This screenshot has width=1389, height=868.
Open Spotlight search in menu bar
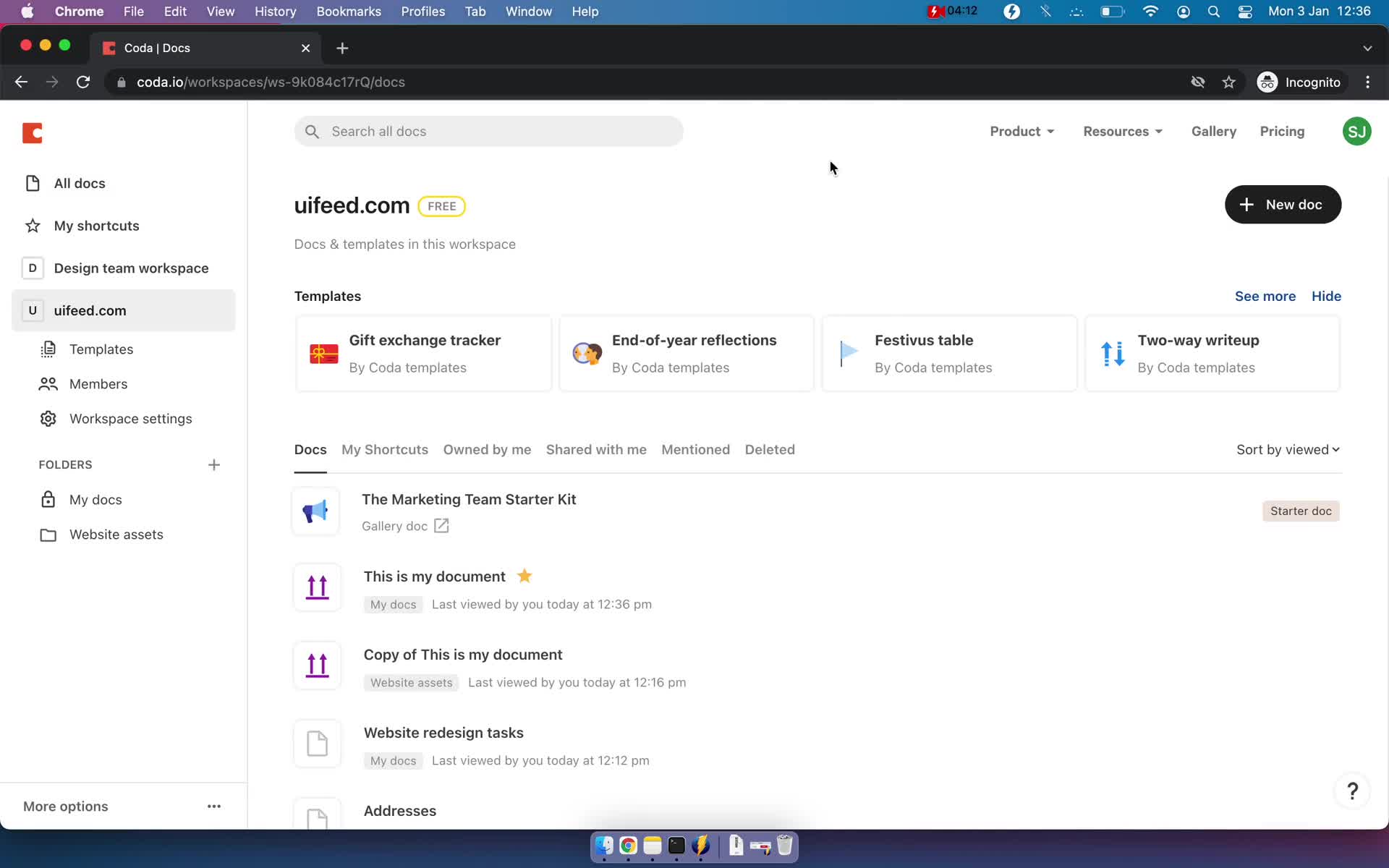(x=1214, y=12)
